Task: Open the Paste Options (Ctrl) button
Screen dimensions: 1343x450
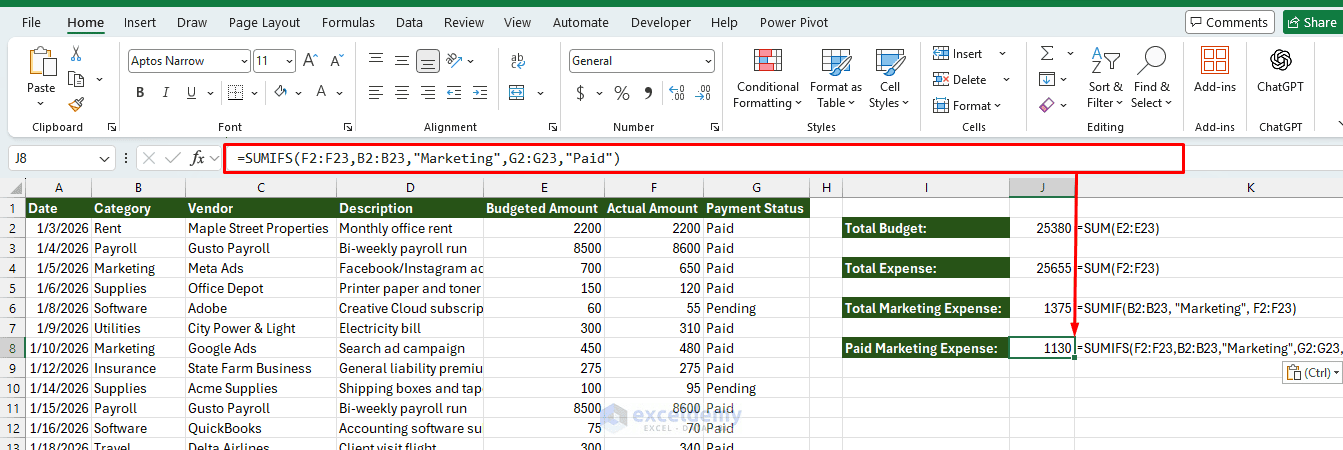Action: point(1312,372)
